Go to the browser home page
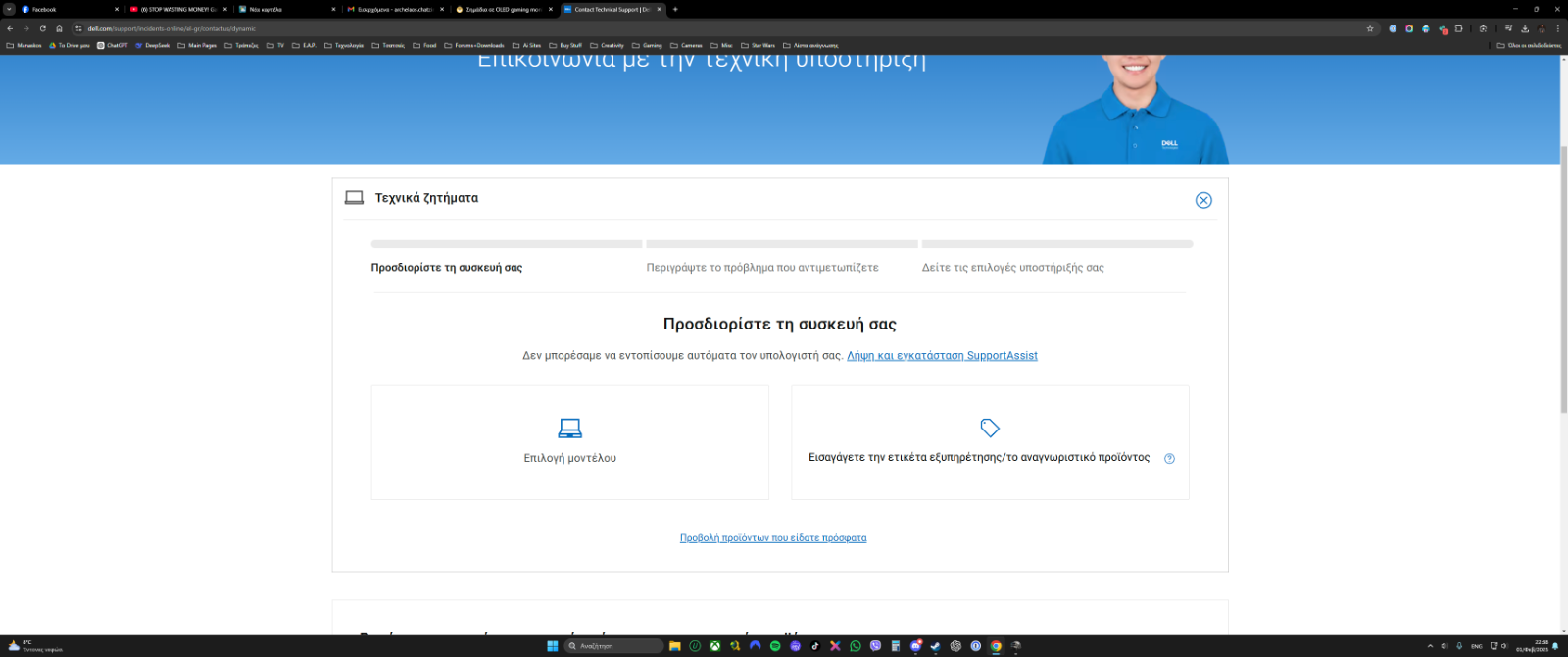This screenshot has height=657, width=1568. [x=59, y=28]
